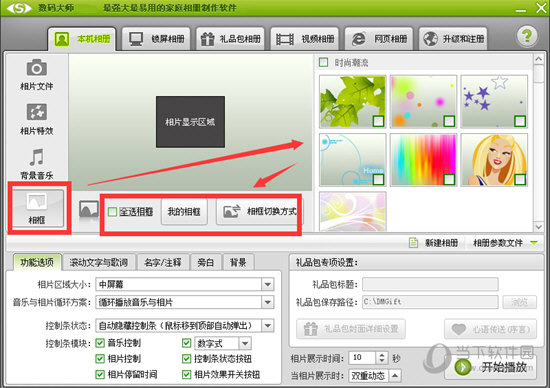Switch to 本机相册 tab
The image size is (550, 388).
pyautogui.click(x=82, y=39)
